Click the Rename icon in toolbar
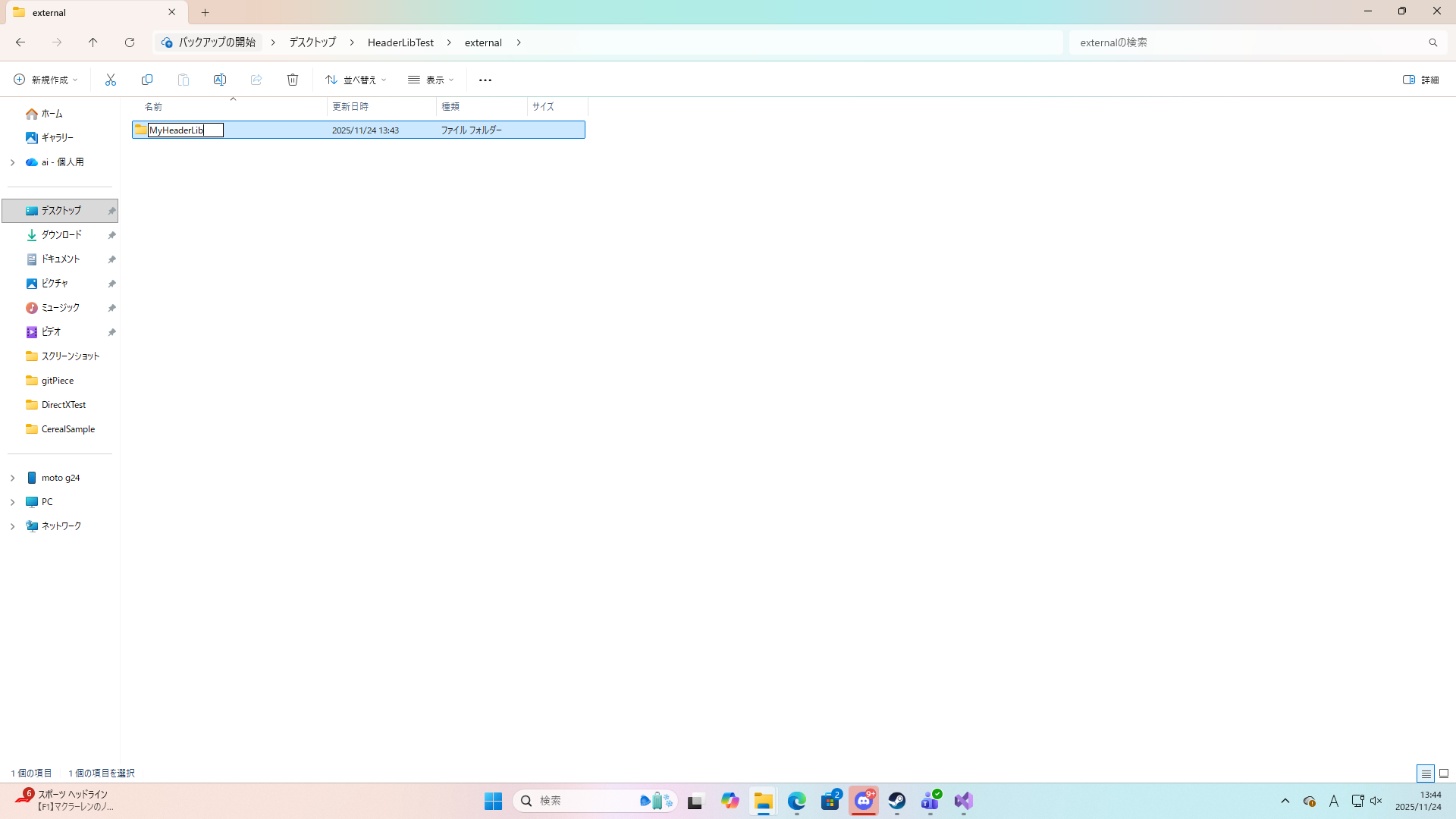 (220, 80)
